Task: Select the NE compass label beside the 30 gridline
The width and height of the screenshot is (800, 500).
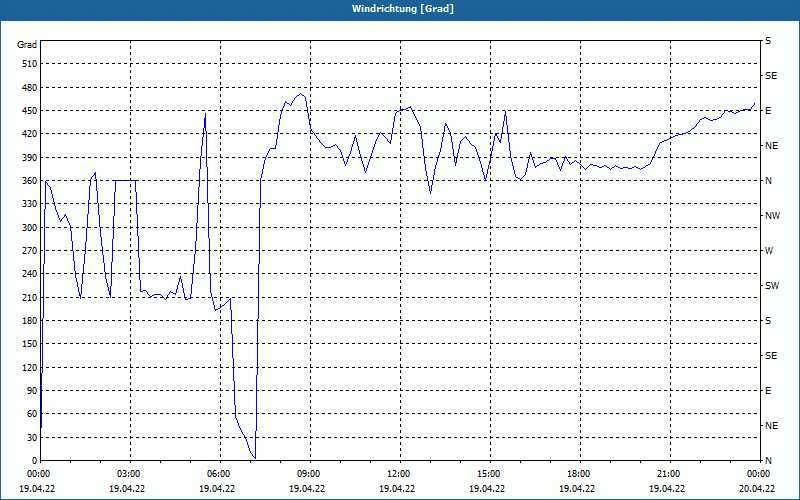Action: pos(772,426)
